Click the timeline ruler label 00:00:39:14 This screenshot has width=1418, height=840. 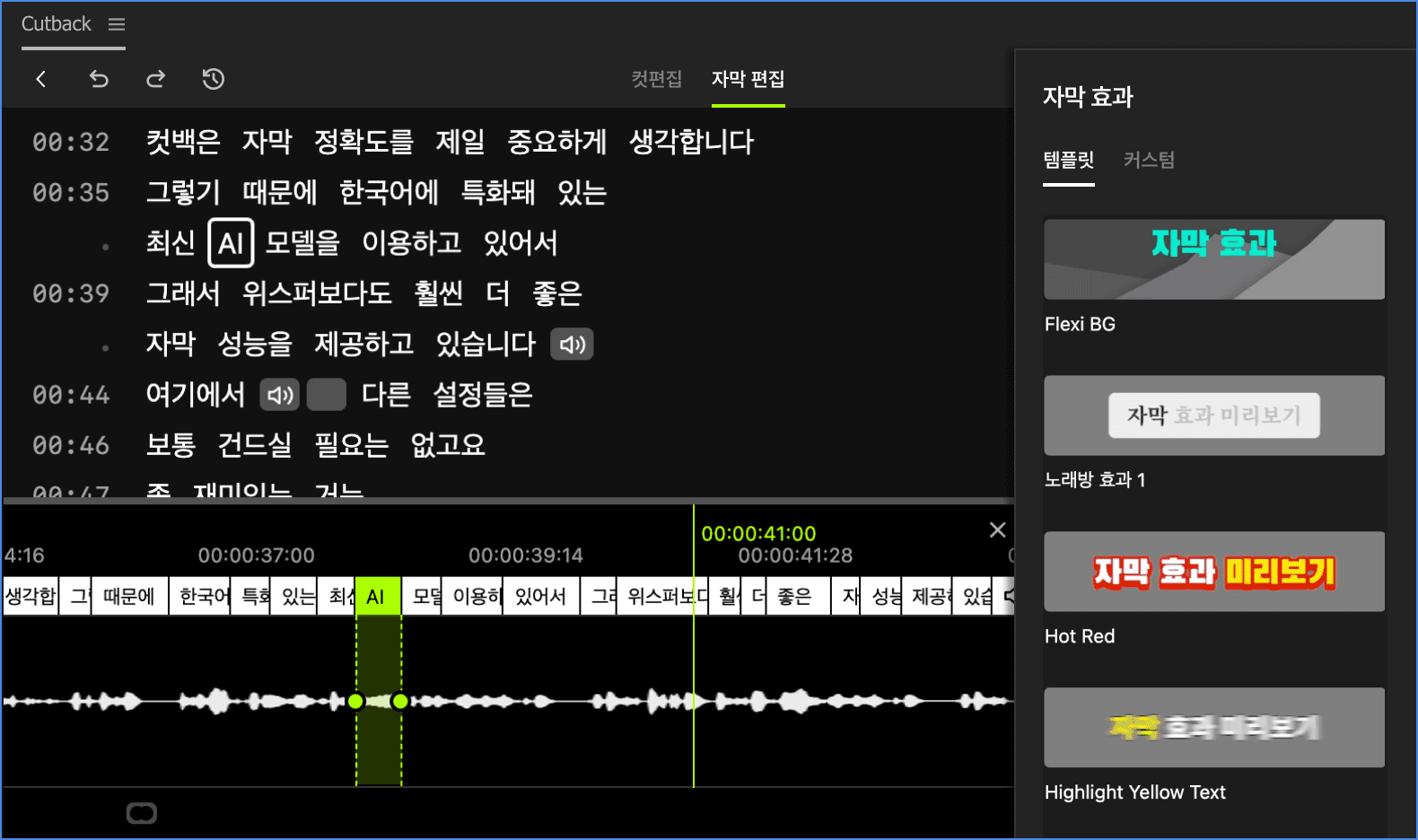pyautogui.click(x=526, y=556)
